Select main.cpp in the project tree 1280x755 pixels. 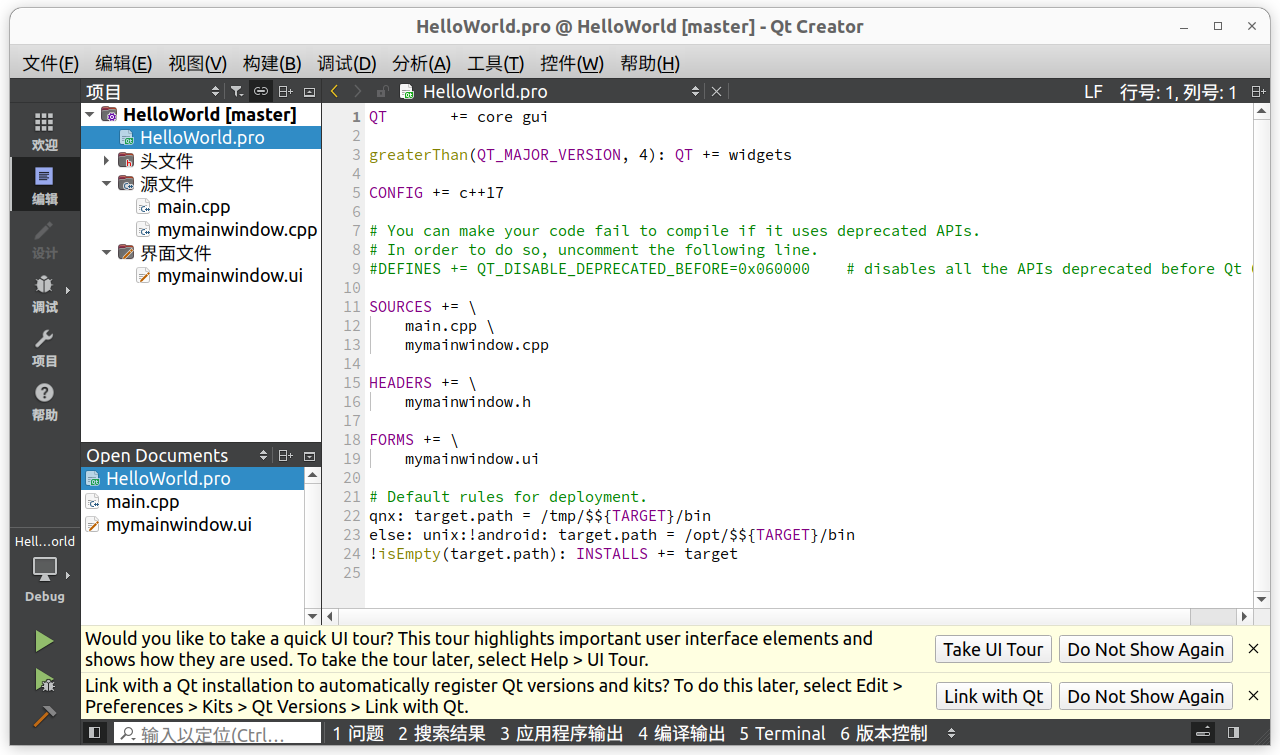pos(193,207)
